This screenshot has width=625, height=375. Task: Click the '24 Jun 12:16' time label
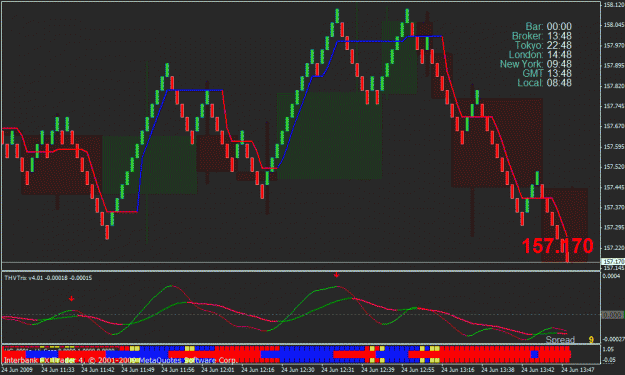[x=258, y=370]
